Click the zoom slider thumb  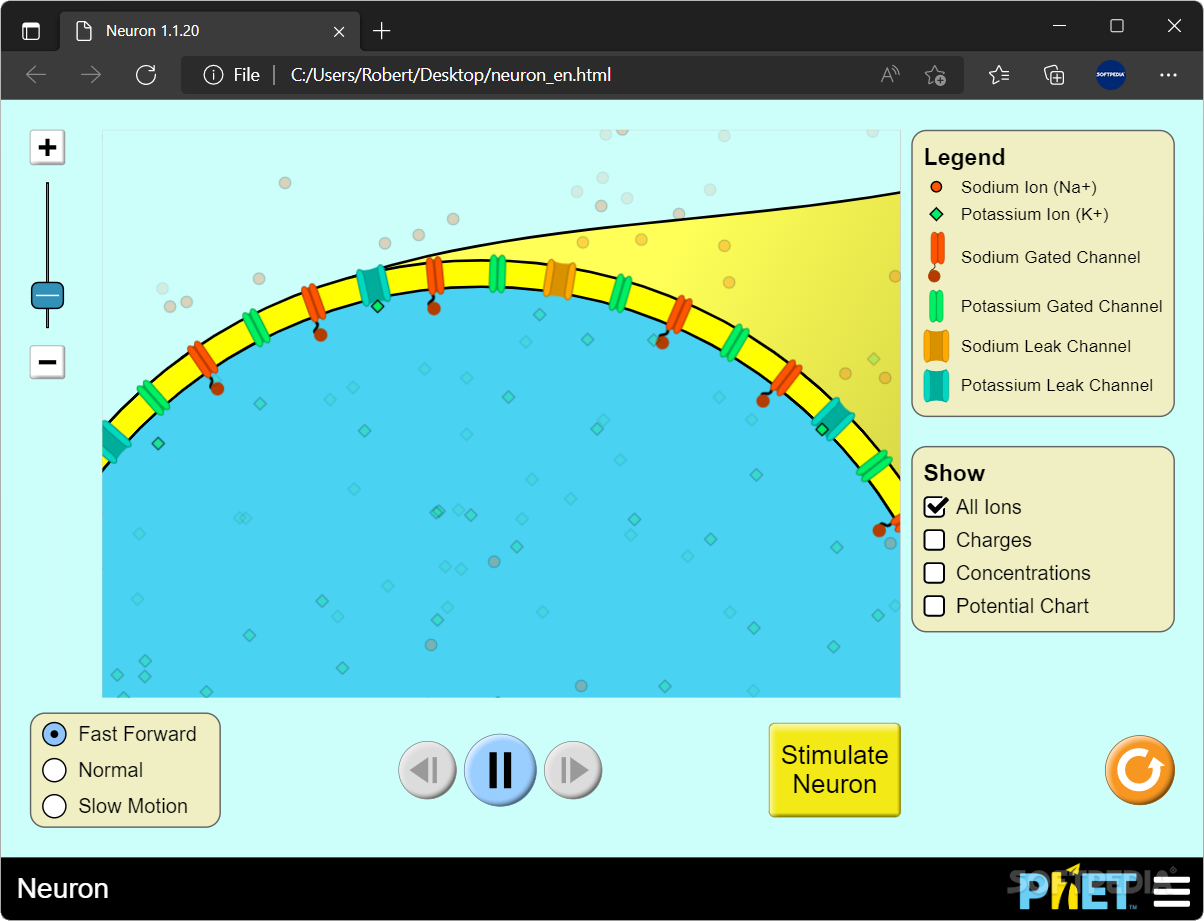pos(47,296)
